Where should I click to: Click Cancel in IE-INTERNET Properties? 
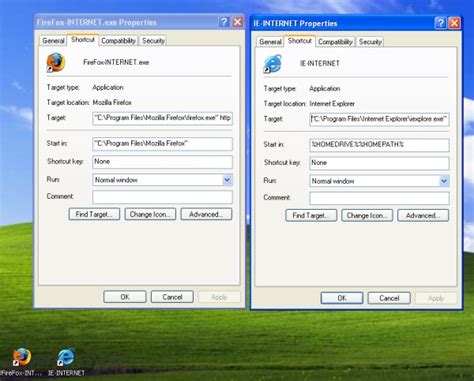[389, 298]
